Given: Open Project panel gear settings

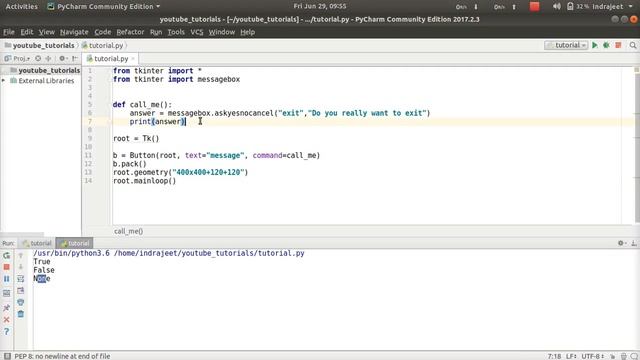Looking at the screenshot, I should tap(62, 59).
